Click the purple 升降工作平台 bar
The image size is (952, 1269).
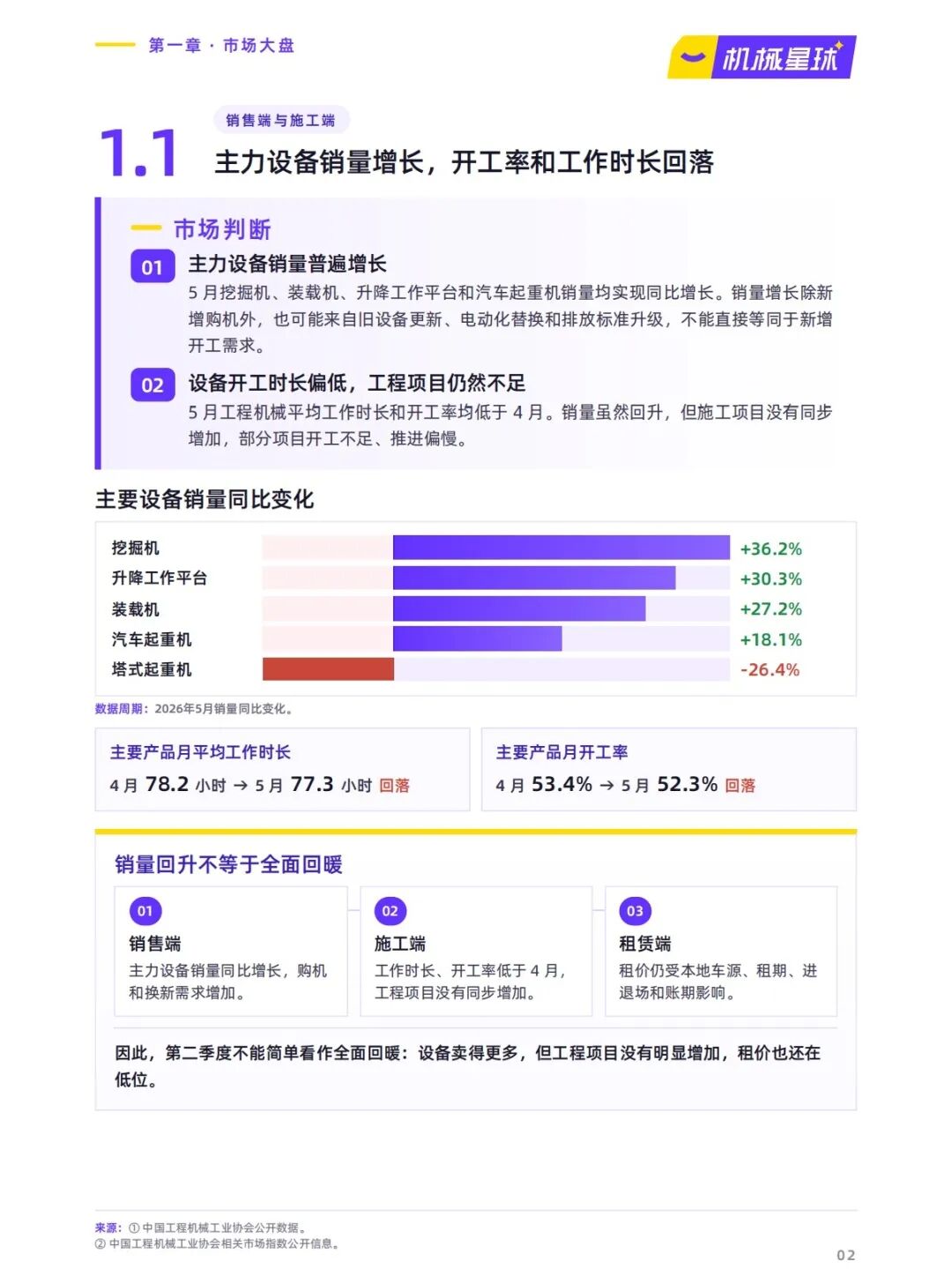coord(534,578)
